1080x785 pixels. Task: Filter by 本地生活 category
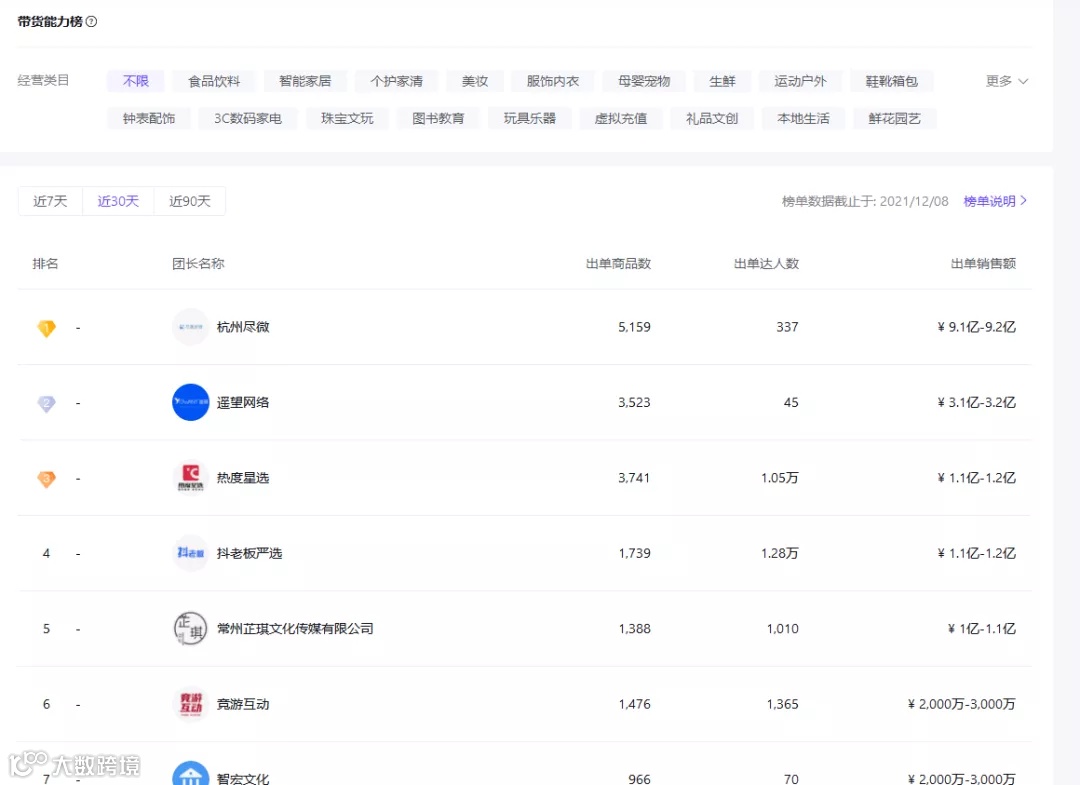pyautogui.click(x=803, y=118)
